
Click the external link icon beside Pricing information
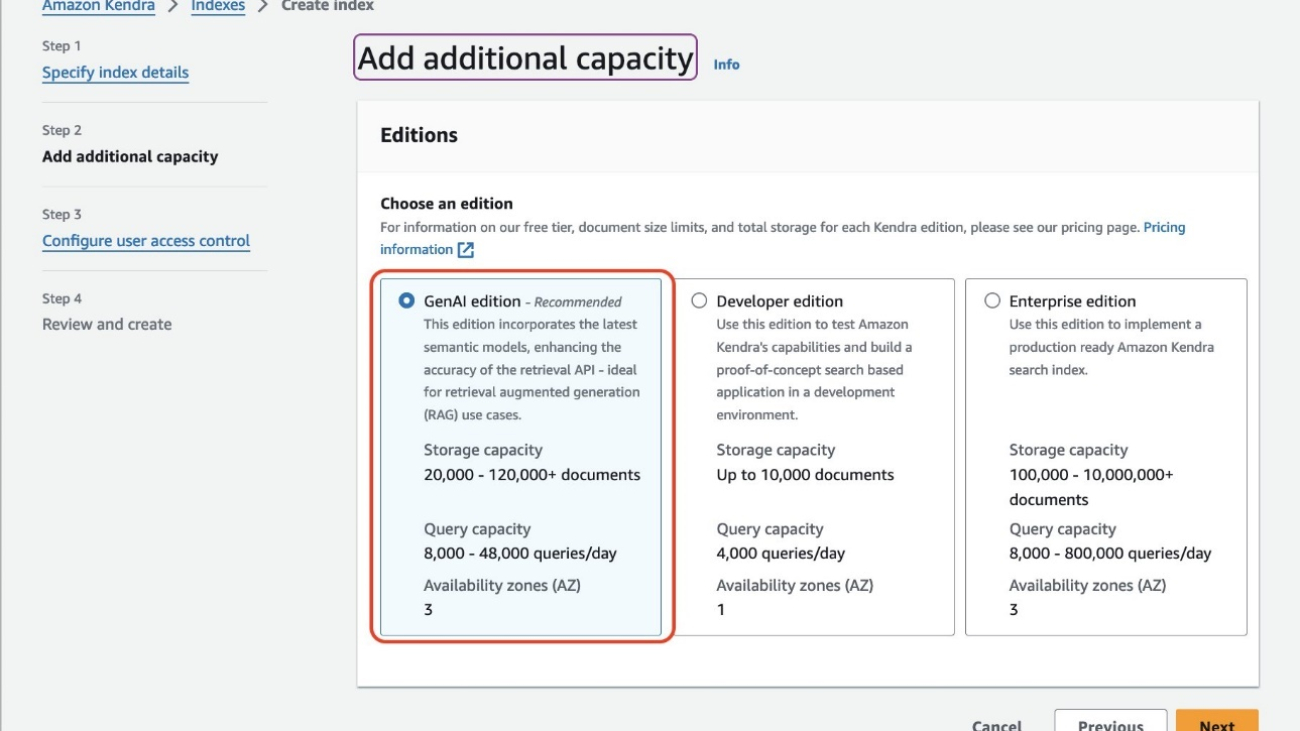click(x=466, y=250)
